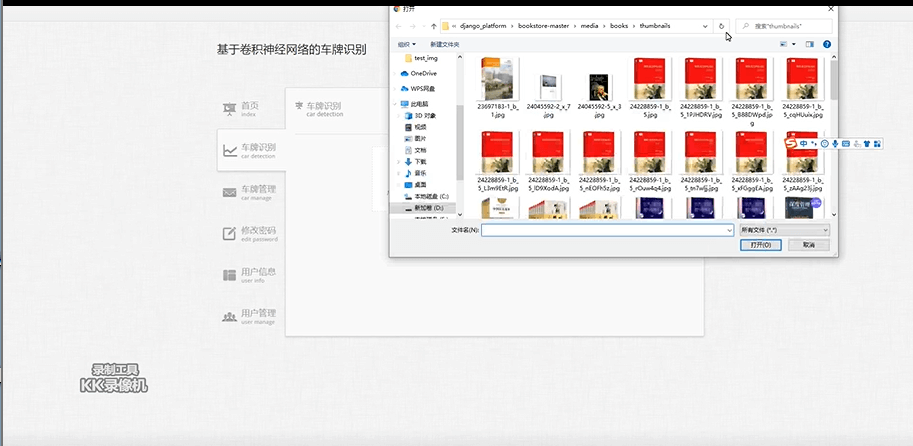Toggle Sogou Chinese/English mode 中 icon
913x446 pixels.
tap(804, 144)
